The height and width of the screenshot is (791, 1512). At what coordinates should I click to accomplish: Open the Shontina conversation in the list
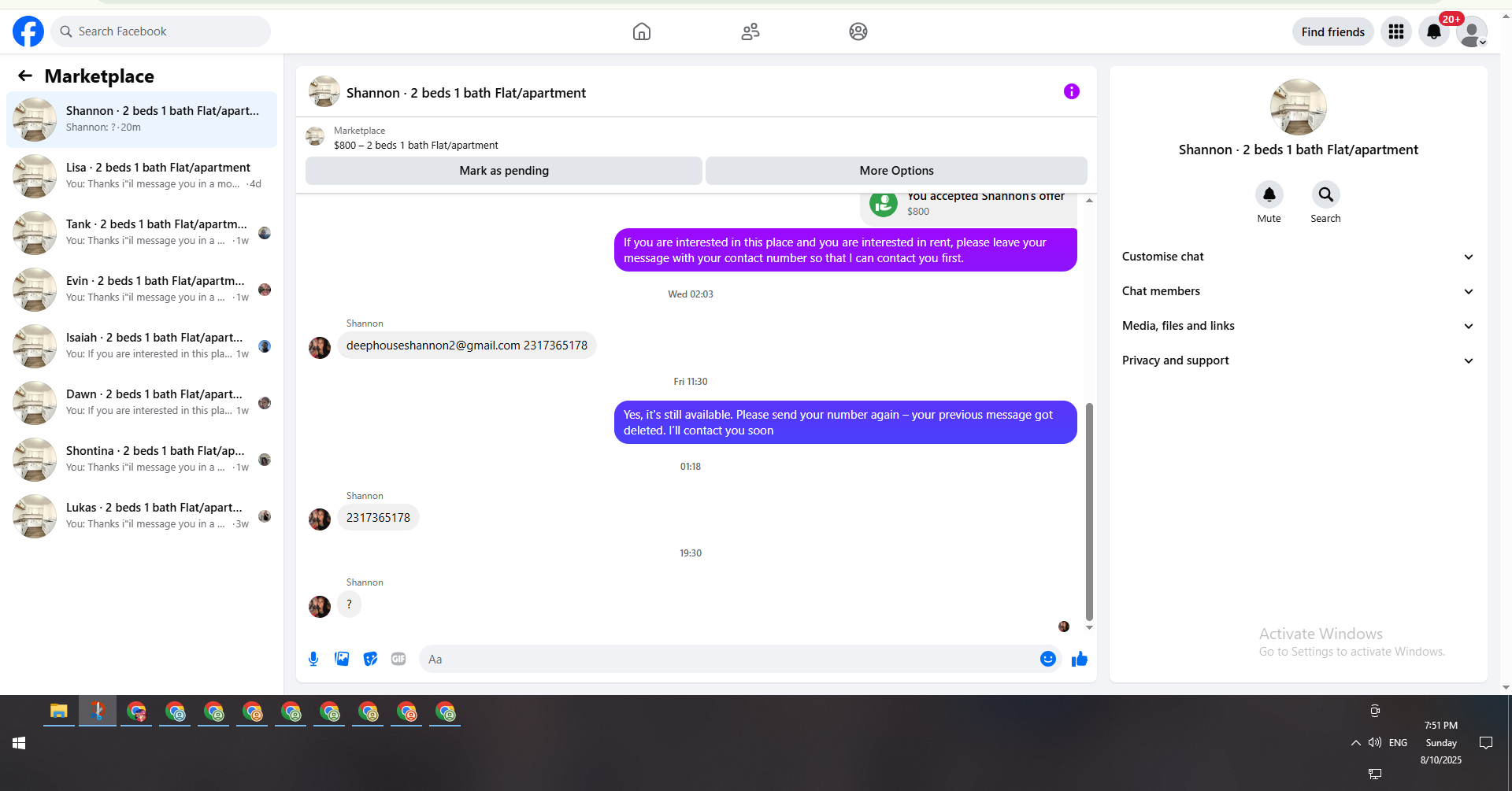point(142,460)
